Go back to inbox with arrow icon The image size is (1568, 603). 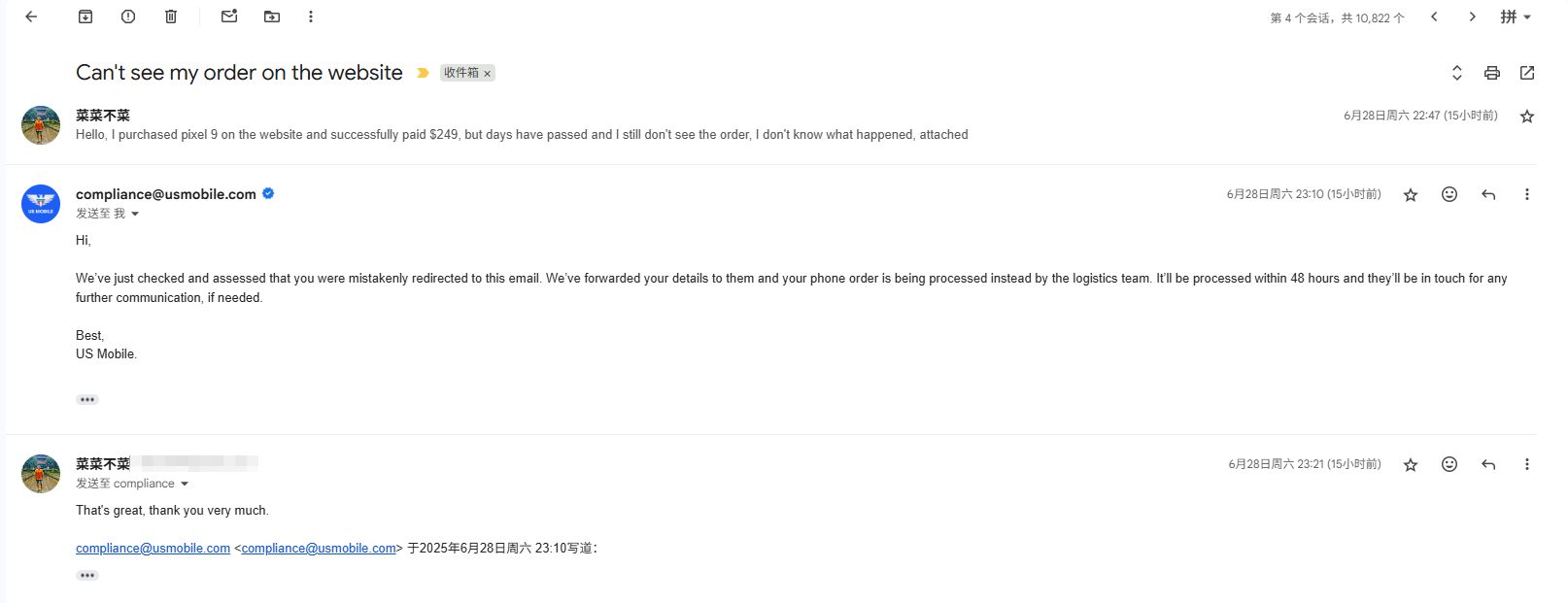click(x=31, y=17)
